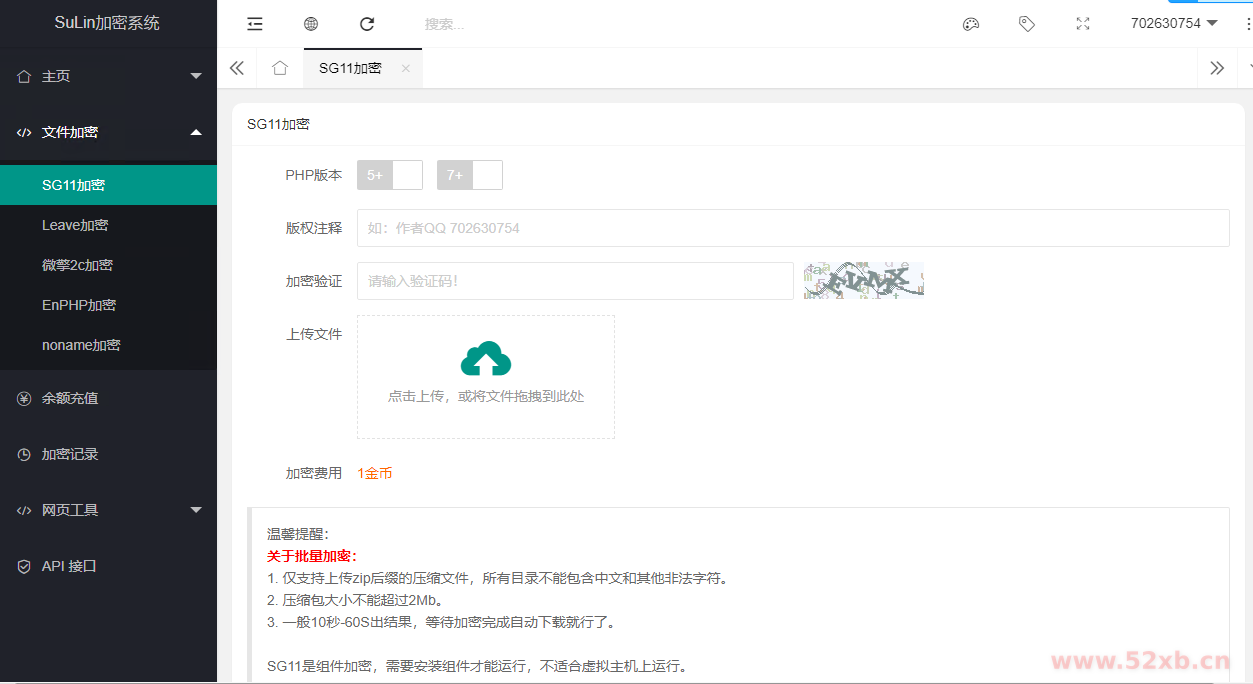Click the cloud upload file area
Viewport: 1253px width, 684px height.
[486, 377]
